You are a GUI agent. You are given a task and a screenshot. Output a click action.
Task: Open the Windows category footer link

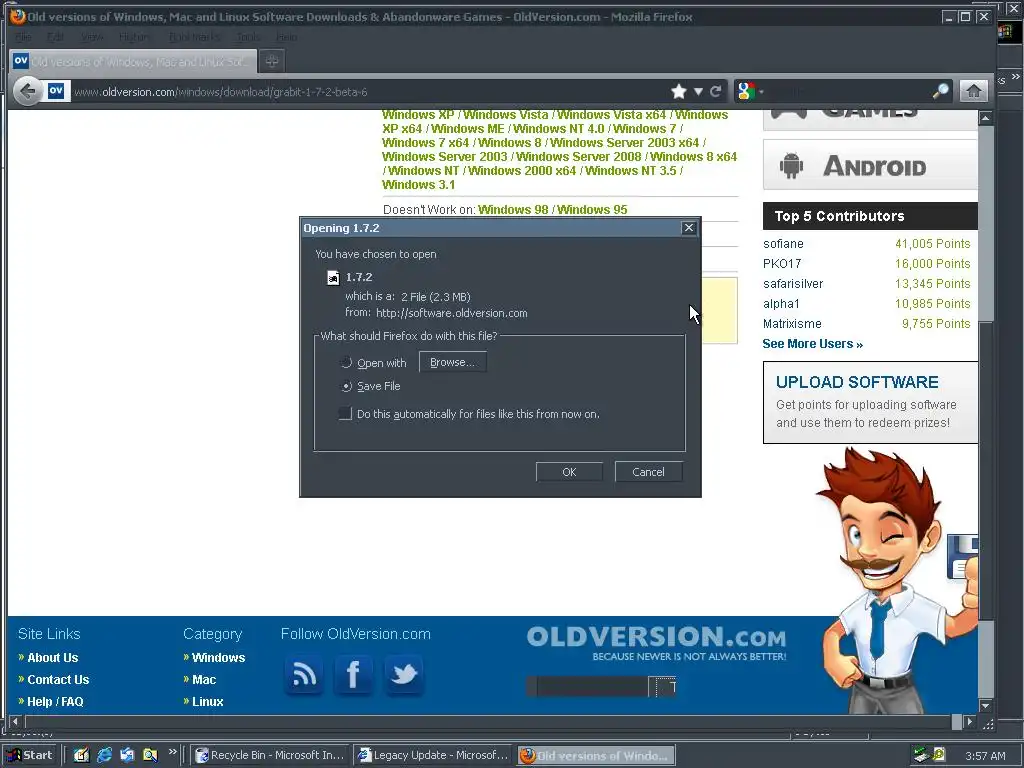pos(218,658)
